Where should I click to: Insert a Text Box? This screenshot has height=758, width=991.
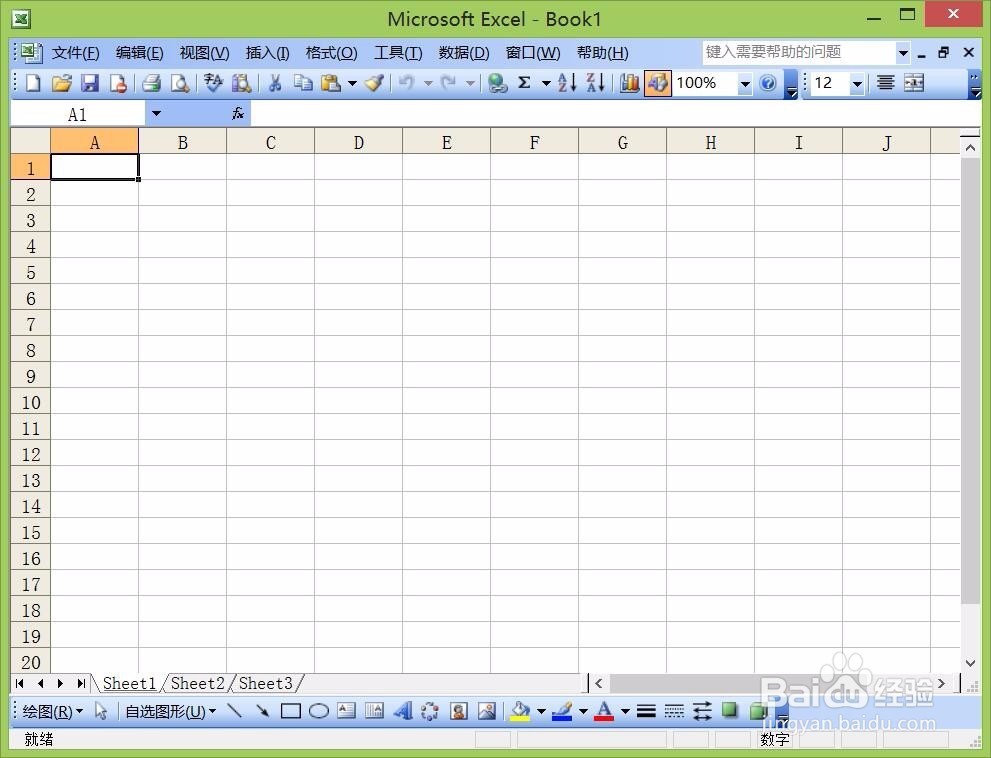coord(346,711)
